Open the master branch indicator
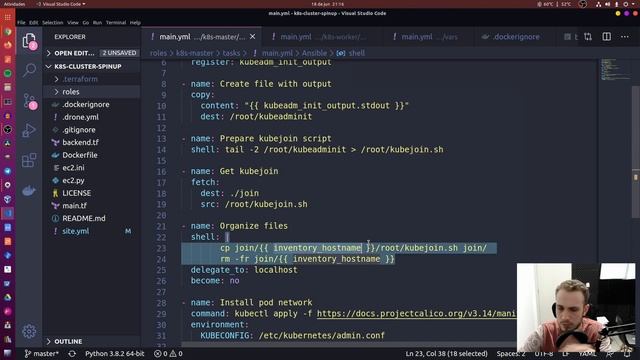 (x=42, y=353)
